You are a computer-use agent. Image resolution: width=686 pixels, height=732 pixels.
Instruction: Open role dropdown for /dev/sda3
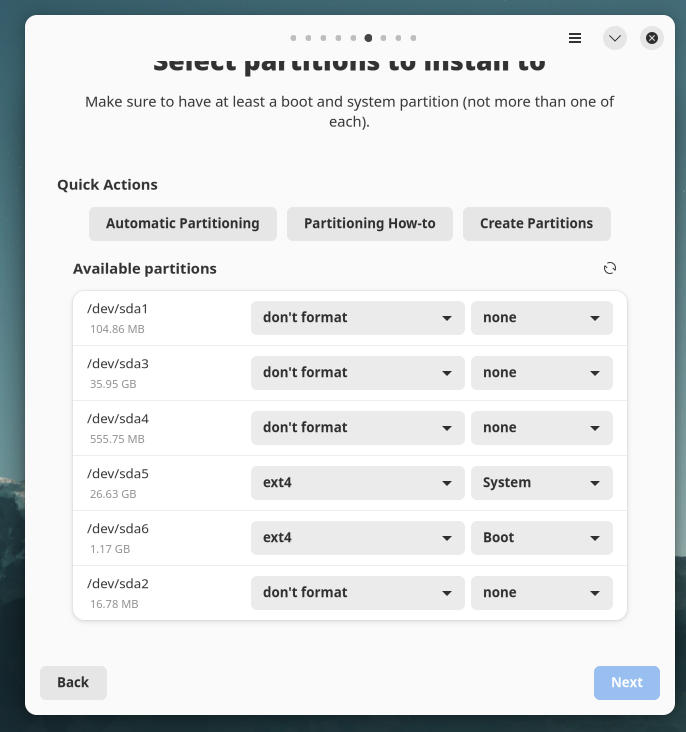541,373
